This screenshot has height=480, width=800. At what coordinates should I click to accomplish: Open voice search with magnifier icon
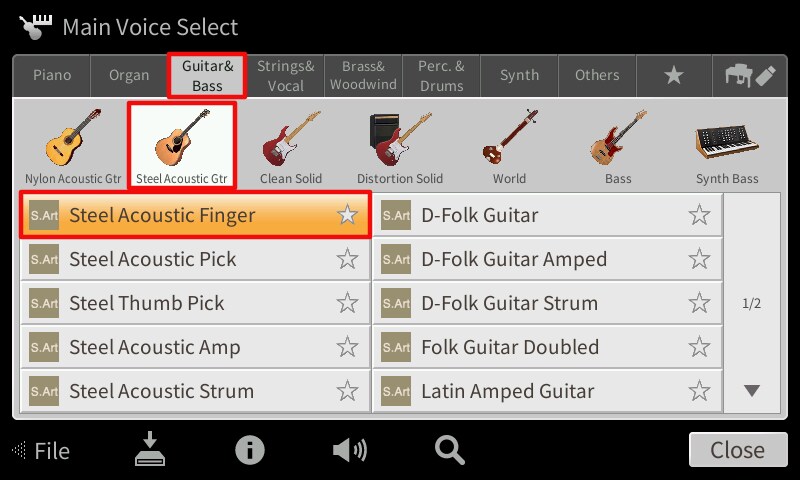pyautogui.click(x=449, y=450)
